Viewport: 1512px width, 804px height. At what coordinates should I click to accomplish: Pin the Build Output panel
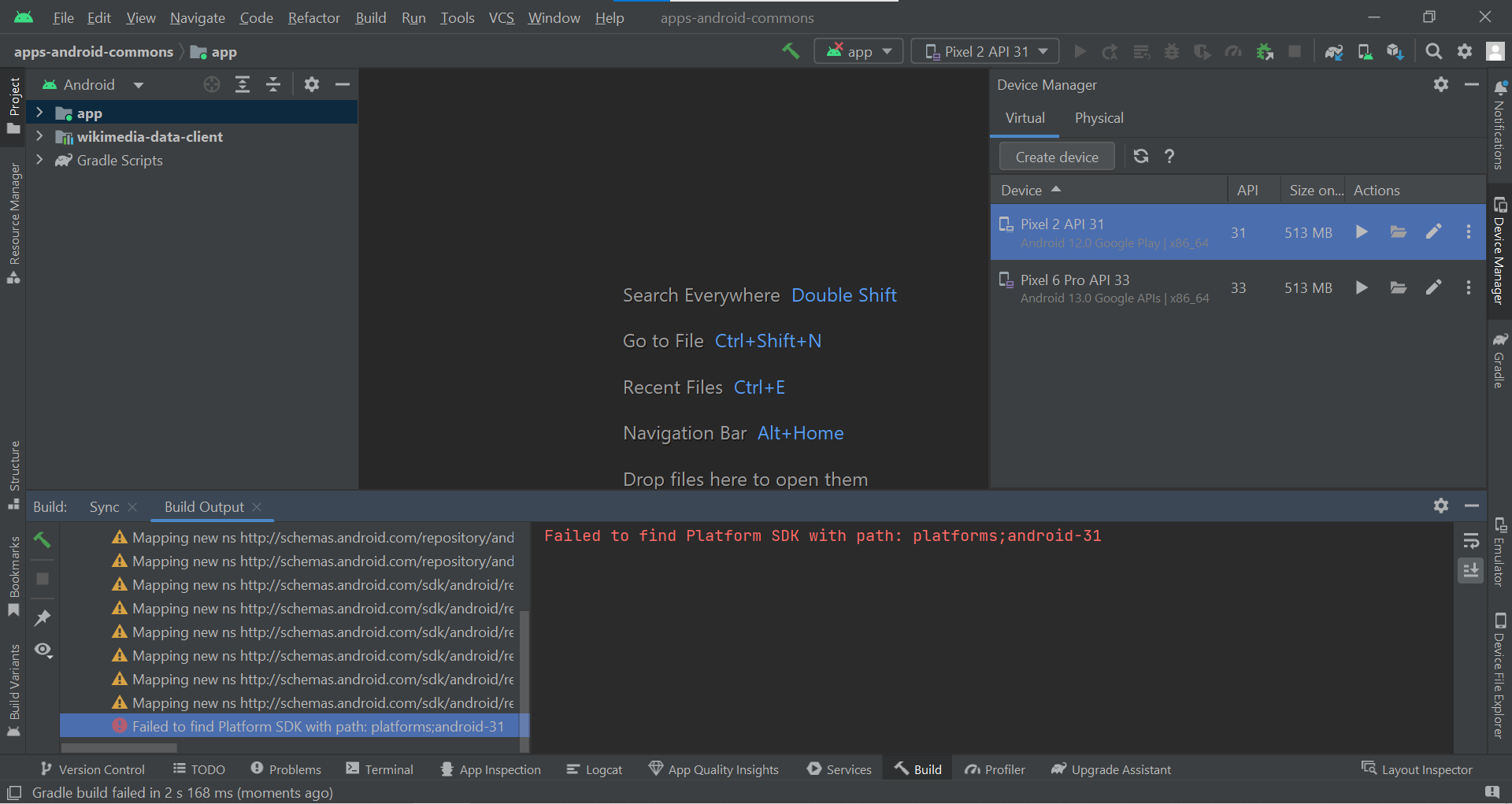click(43, 617)
